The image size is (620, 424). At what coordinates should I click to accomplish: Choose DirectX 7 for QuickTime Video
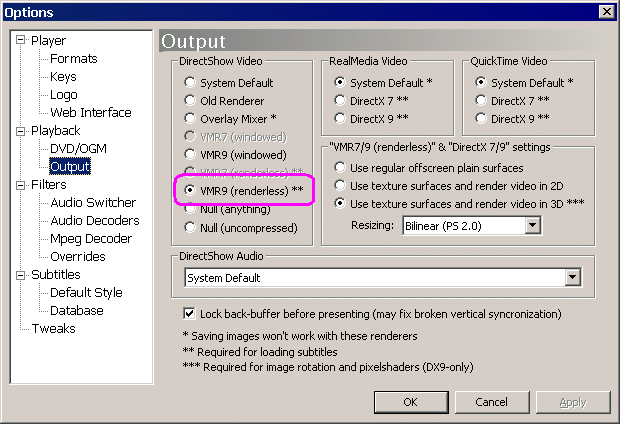pos(479,101)
